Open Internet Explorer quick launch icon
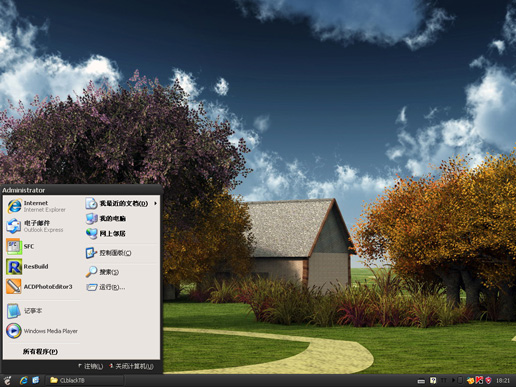The width and height of the screenshot is (516, 387). [x=23, y=380]
